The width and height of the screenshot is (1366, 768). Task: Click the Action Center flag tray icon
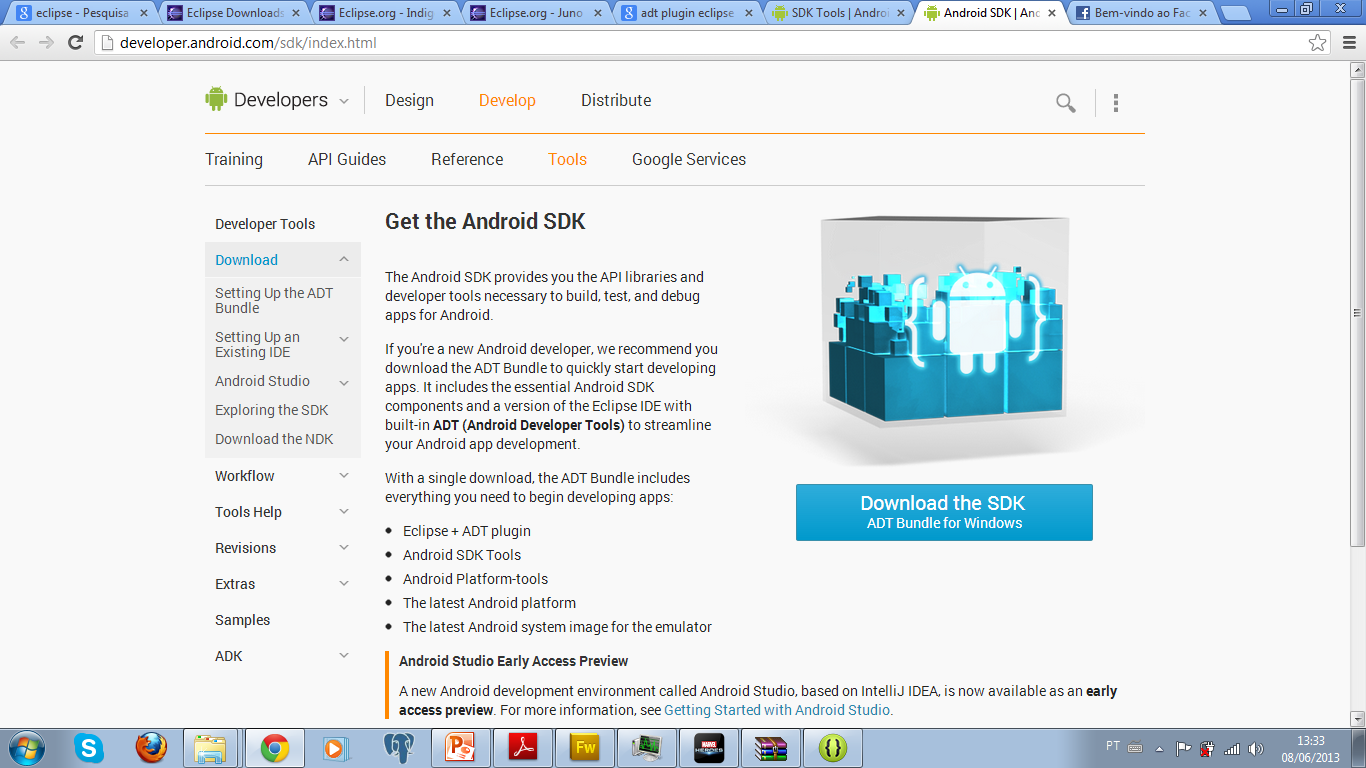[1183, 747]
